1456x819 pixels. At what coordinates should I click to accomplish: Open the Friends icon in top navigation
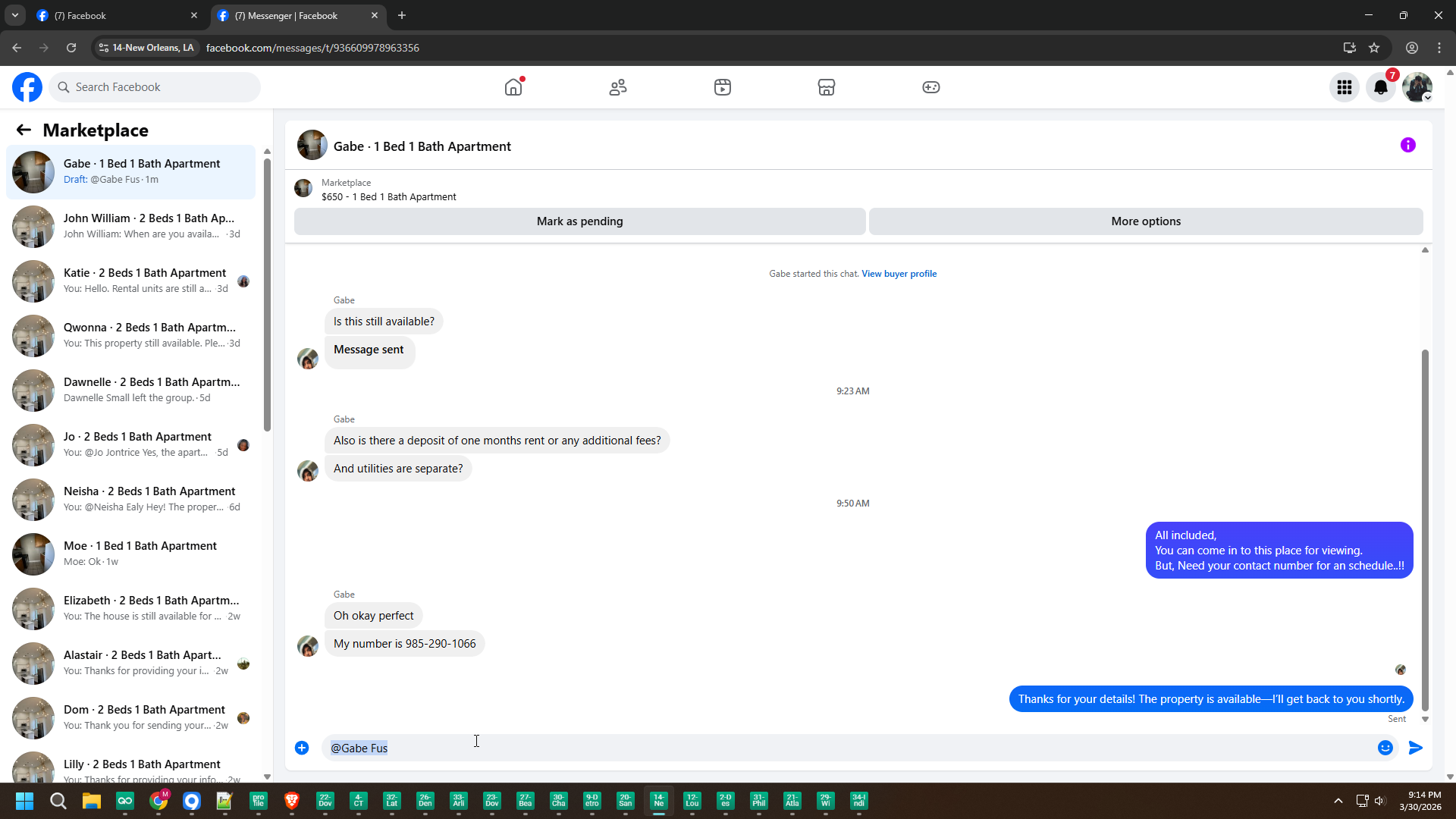point(618,87)
